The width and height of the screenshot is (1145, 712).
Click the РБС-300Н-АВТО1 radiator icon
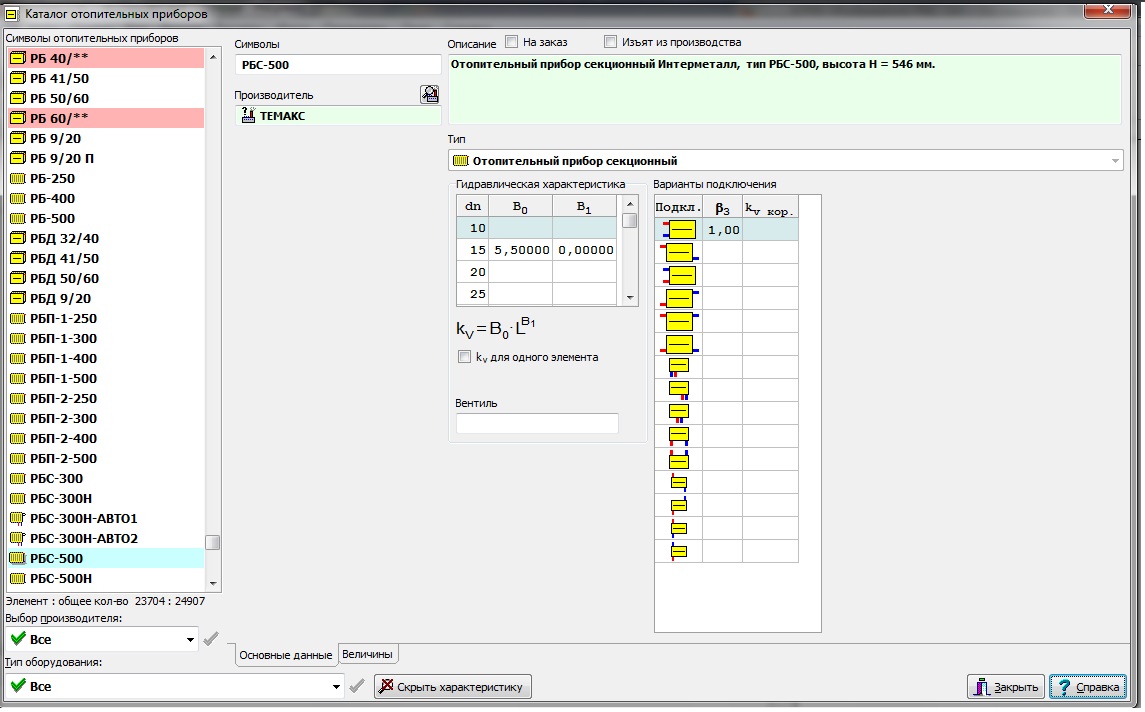click(x=17, y=518)
